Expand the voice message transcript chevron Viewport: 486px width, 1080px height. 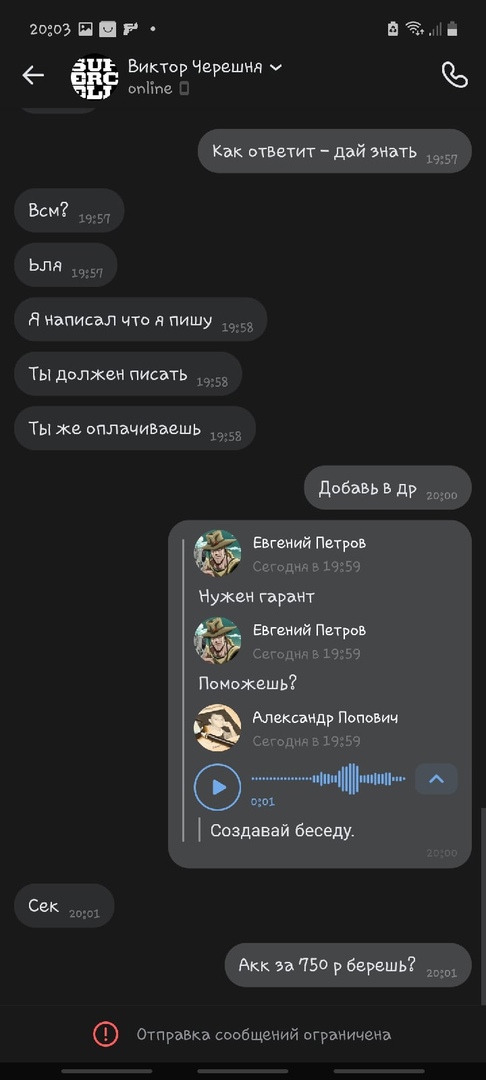pos(436,779)
